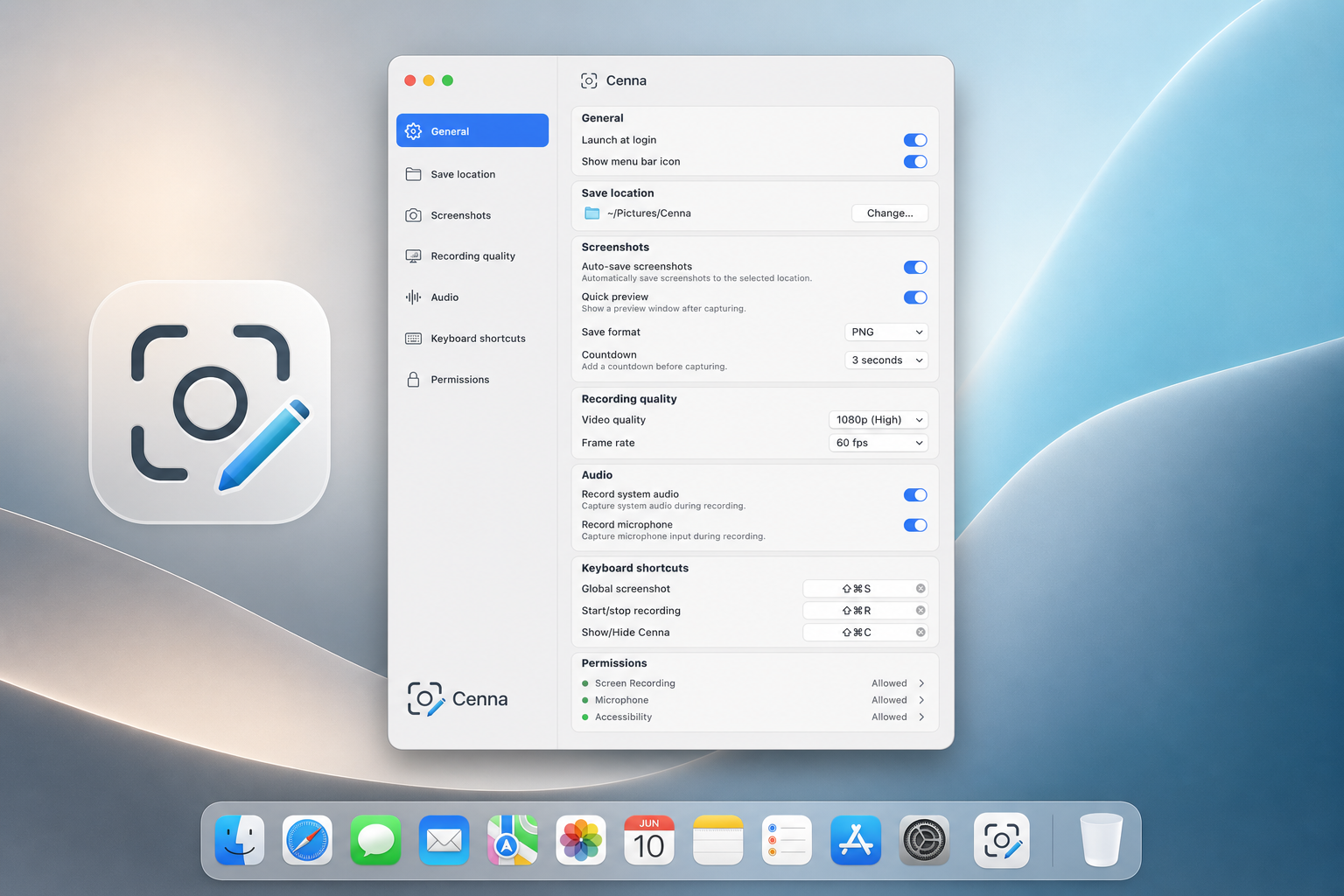Clear the Global screenshot shortcut
The height and width of the screenshot is (896, 1344).
(920, 589)
